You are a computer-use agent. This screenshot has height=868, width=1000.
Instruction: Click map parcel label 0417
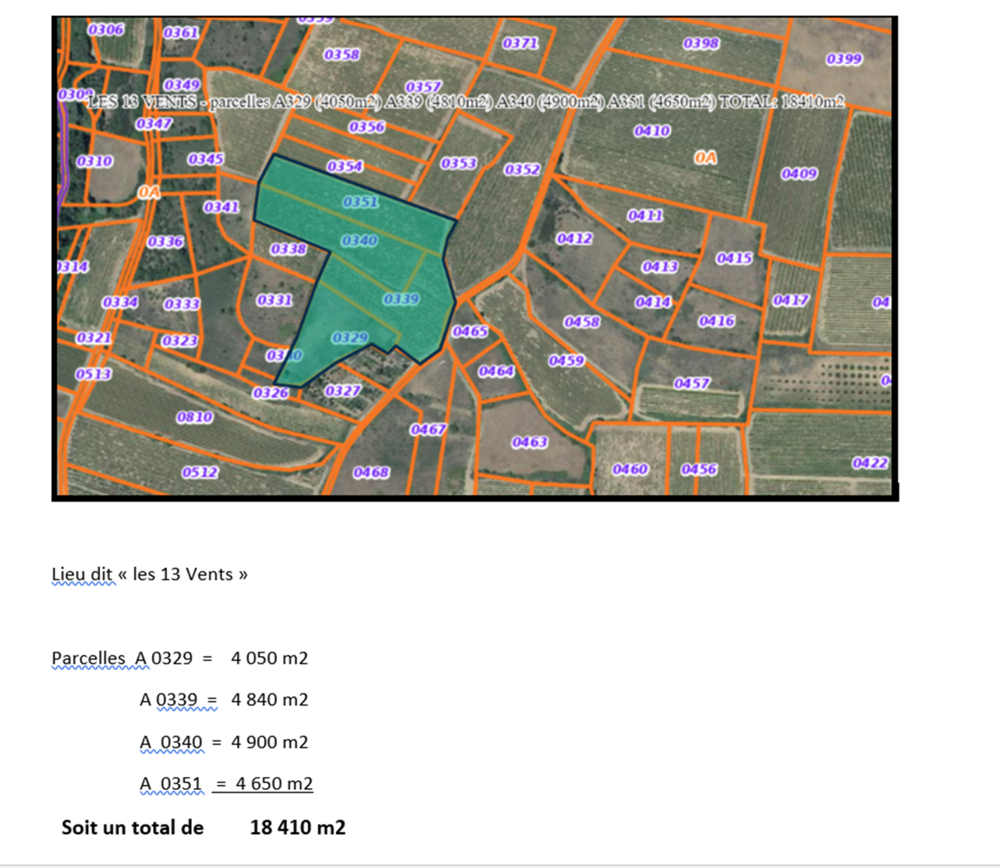click(x=791, y=300)
